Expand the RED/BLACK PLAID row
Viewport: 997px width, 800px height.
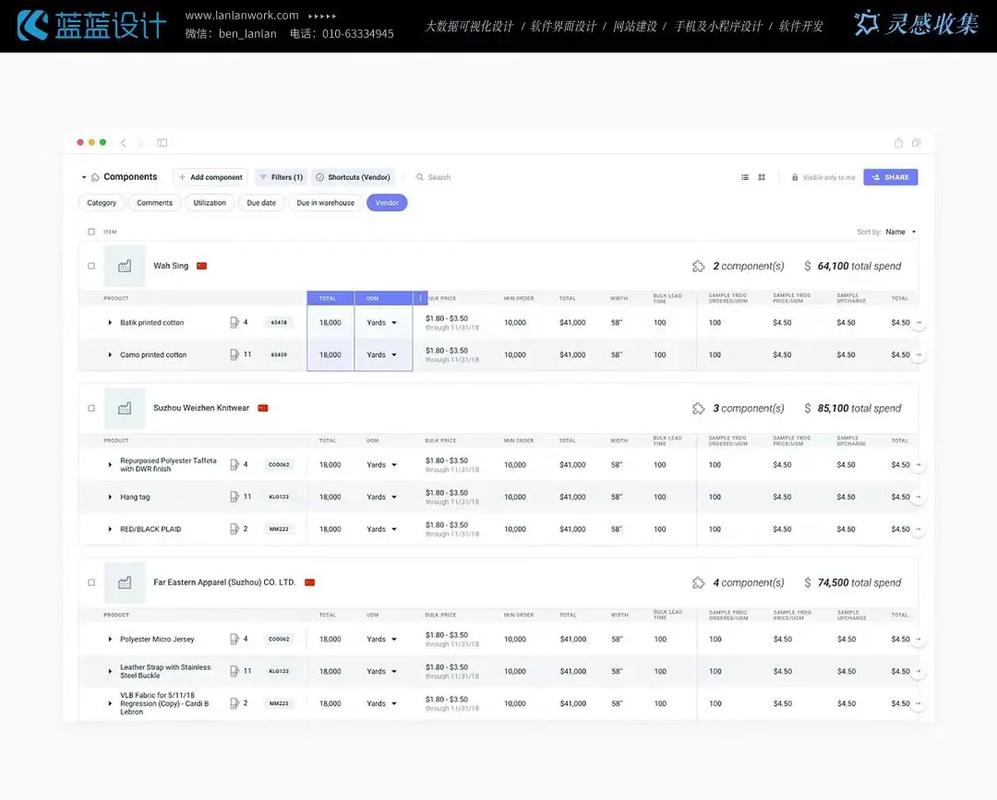(x=110, y=529)
